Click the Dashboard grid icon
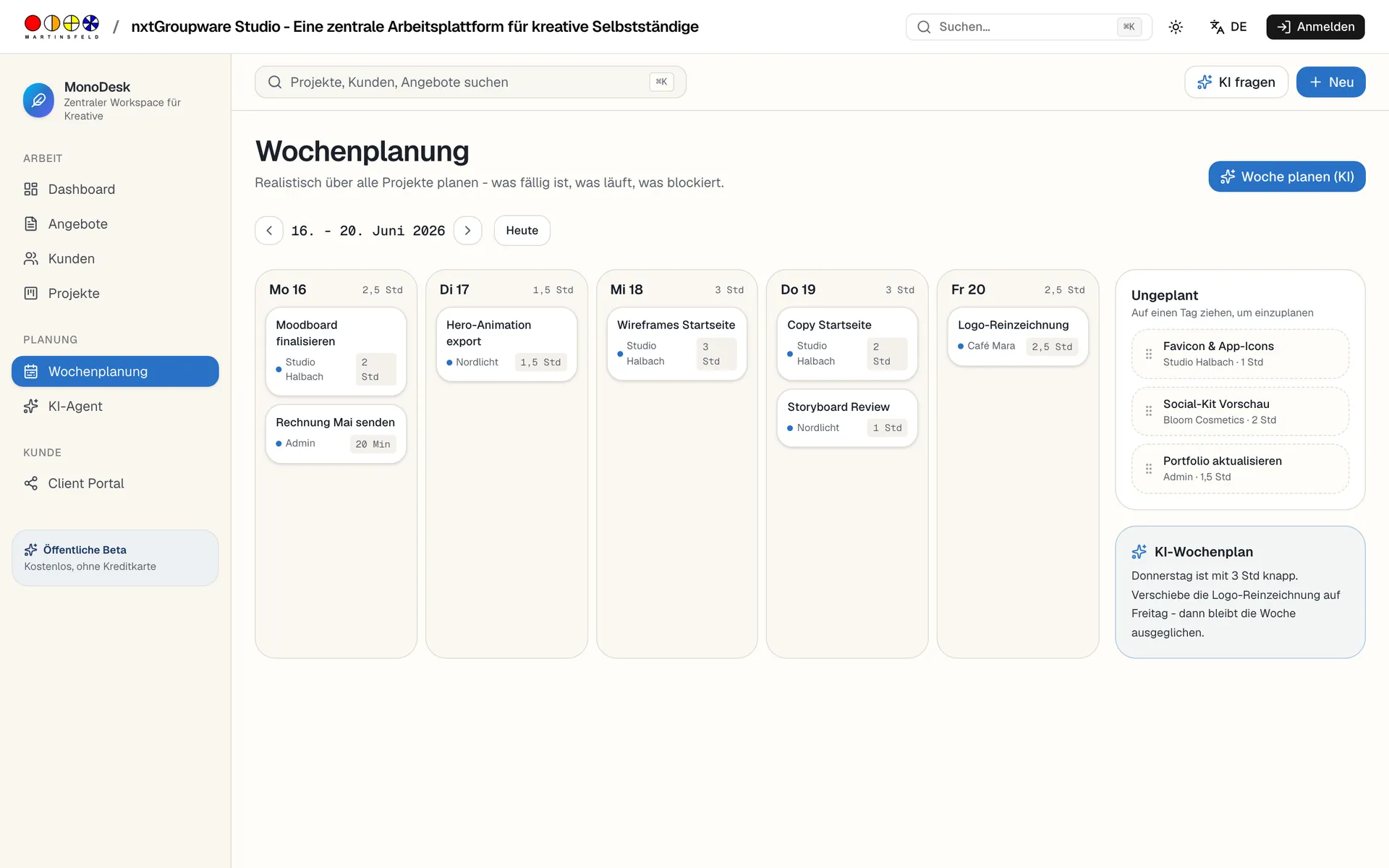Screen dimensions: 1389x868 [x=30, y=189]
